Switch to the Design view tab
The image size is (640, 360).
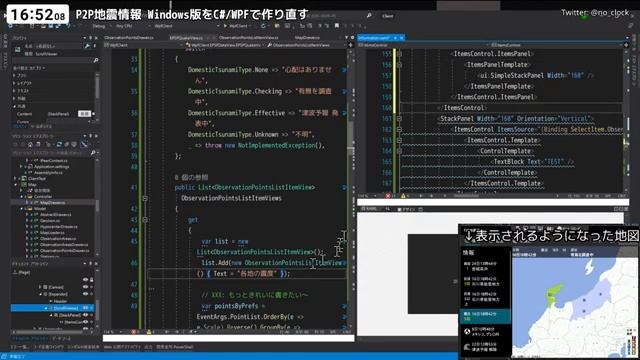[407, 209]
